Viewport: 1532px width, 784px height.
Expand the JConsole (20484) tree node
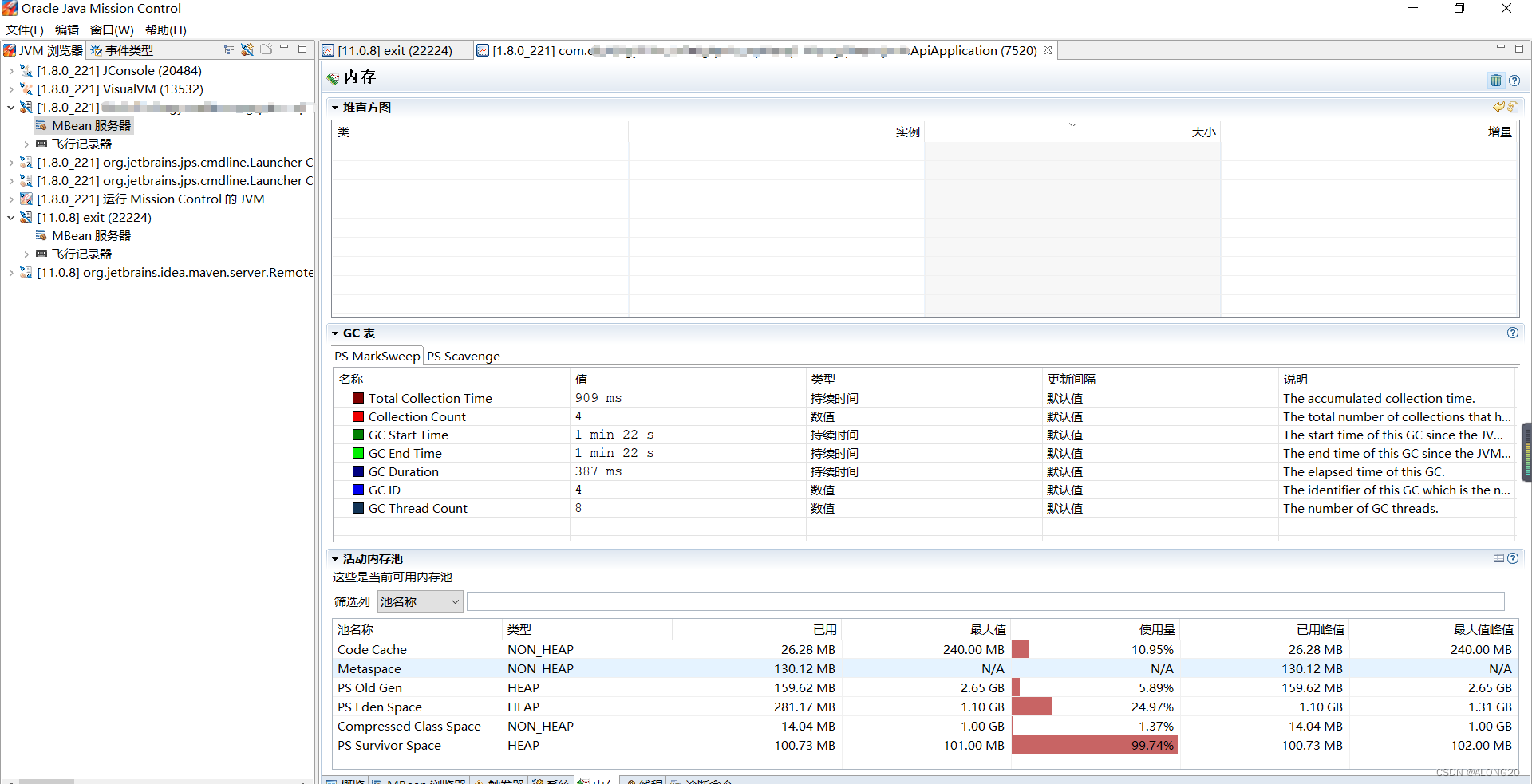(10, 71)
